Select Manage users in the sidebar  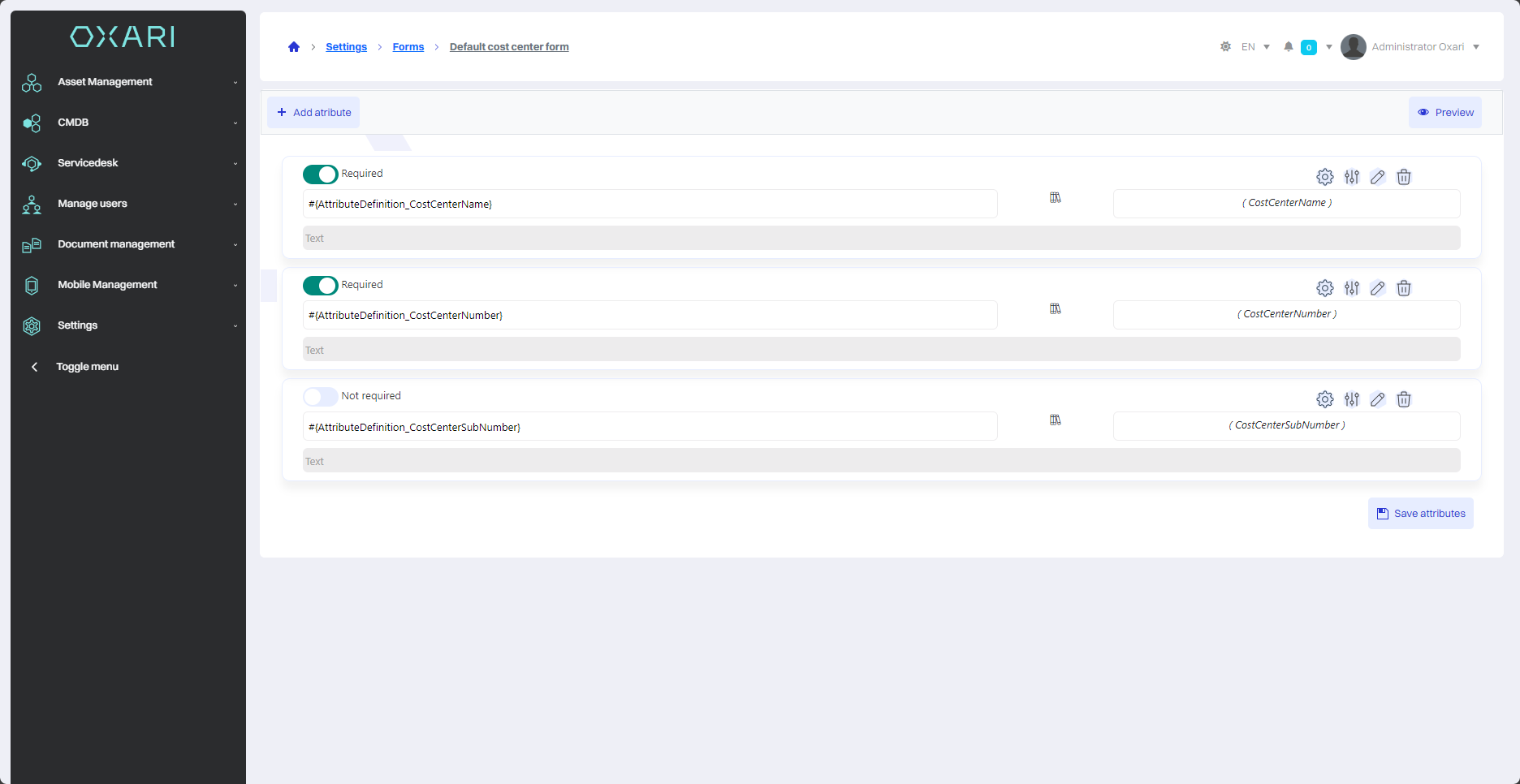pos(128,204)
